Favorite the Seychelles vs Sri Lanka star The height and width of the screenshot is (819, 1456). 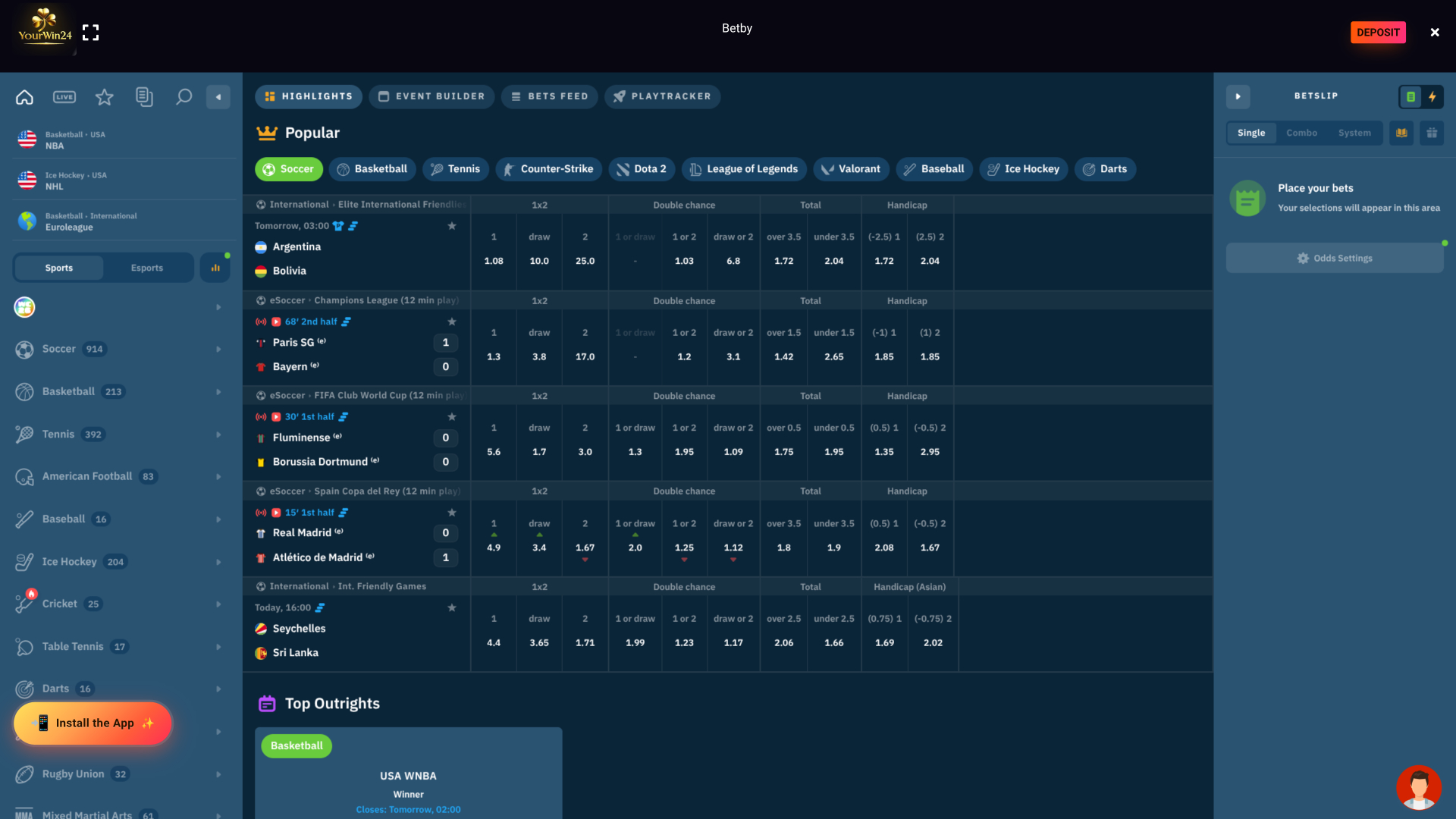pos(452,607)
